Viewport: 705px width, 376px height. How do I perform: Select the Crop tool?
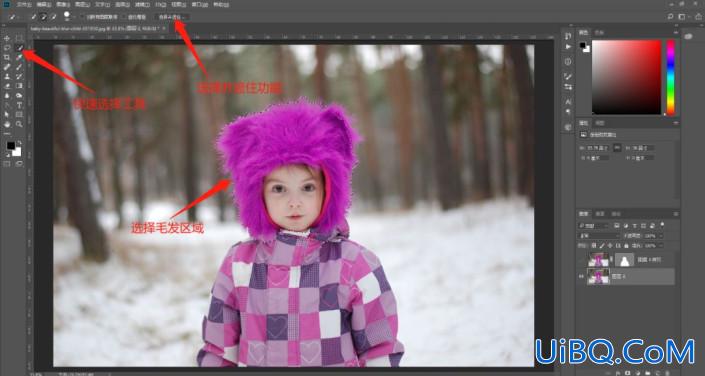pos(7,57)
